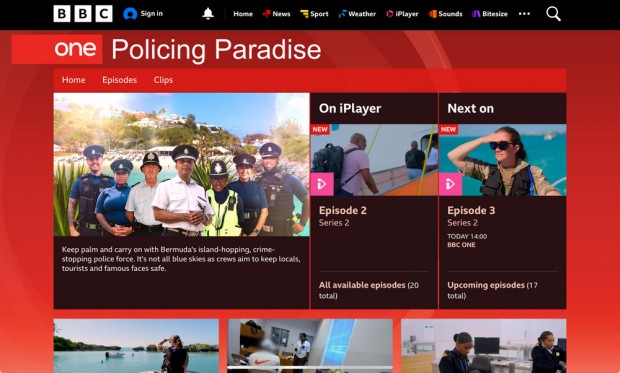Click the iPlayer play icon on Episode 3
The height and width of the screenshot is (373, 620).
click(450, 184)
